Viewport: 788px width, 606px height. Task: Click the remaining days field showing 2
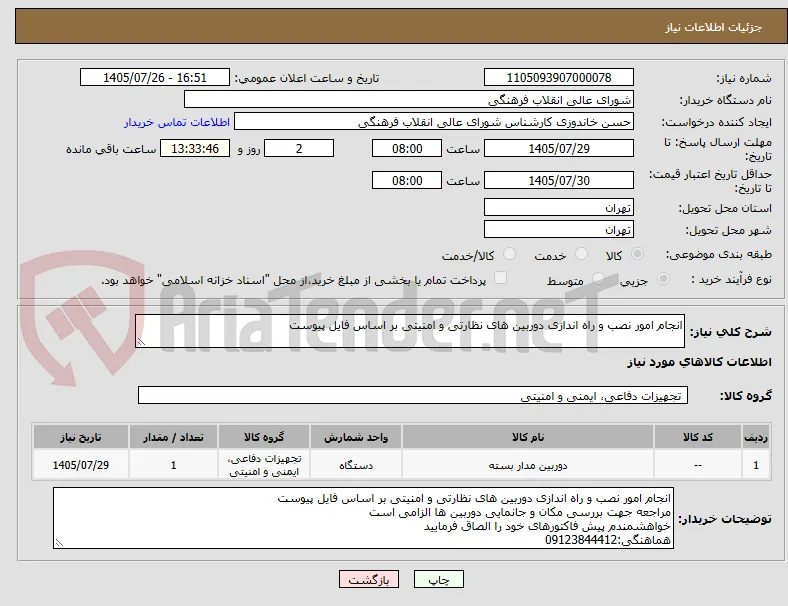pyautogui.click(x=299, y=149)
